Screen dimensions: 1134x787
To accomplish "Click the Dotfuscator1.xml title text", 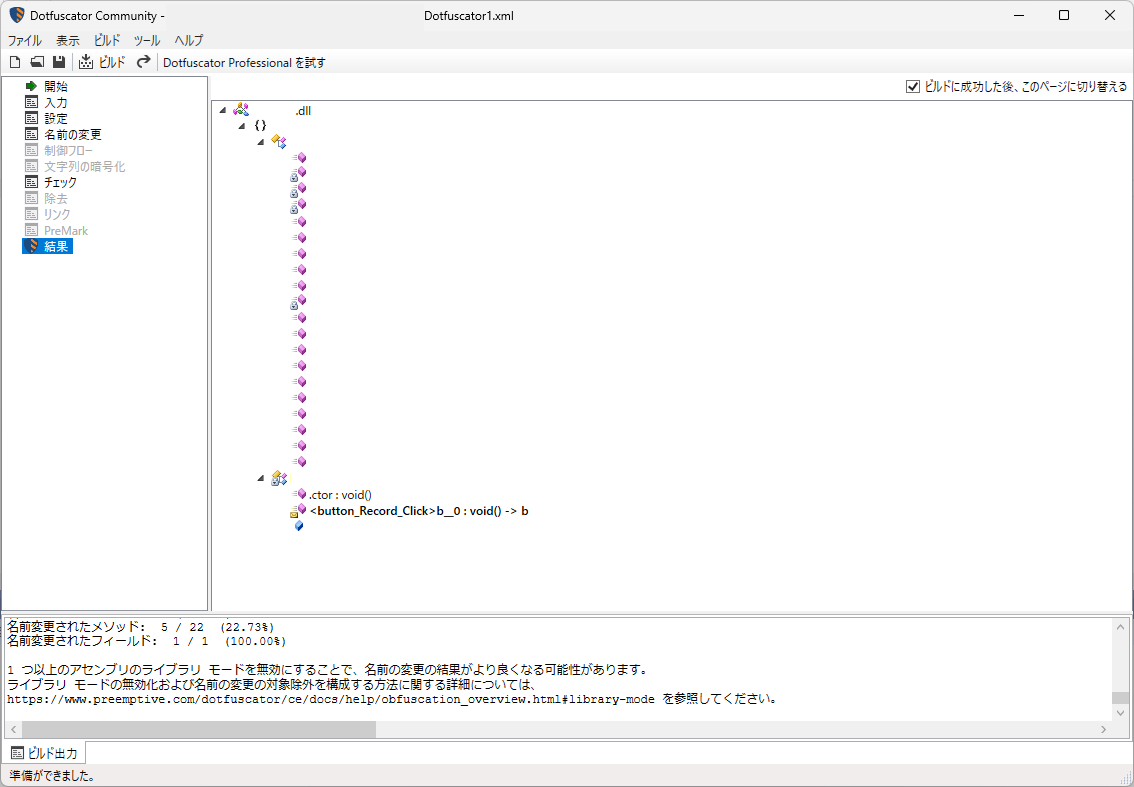I will pos(469,15).
